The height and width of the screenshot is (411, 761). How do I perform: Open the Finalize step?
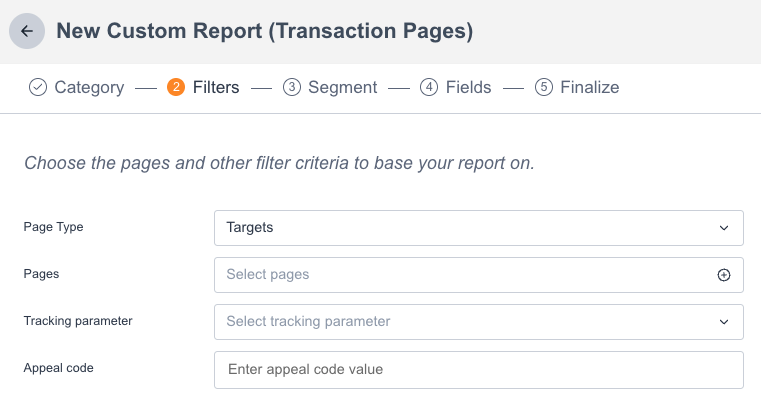point(589,87)
